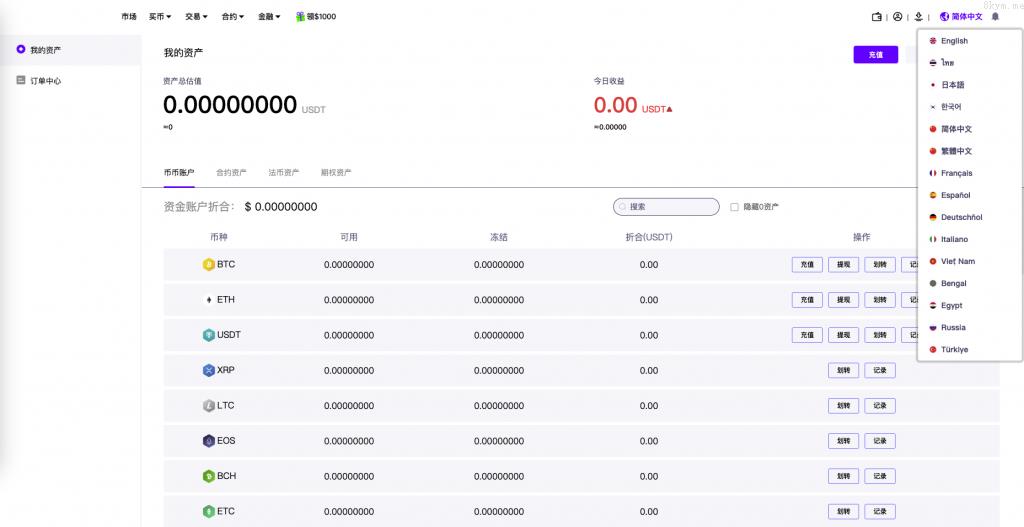Open the user account profile icon
1024x527 pixels.
[897, 17]
